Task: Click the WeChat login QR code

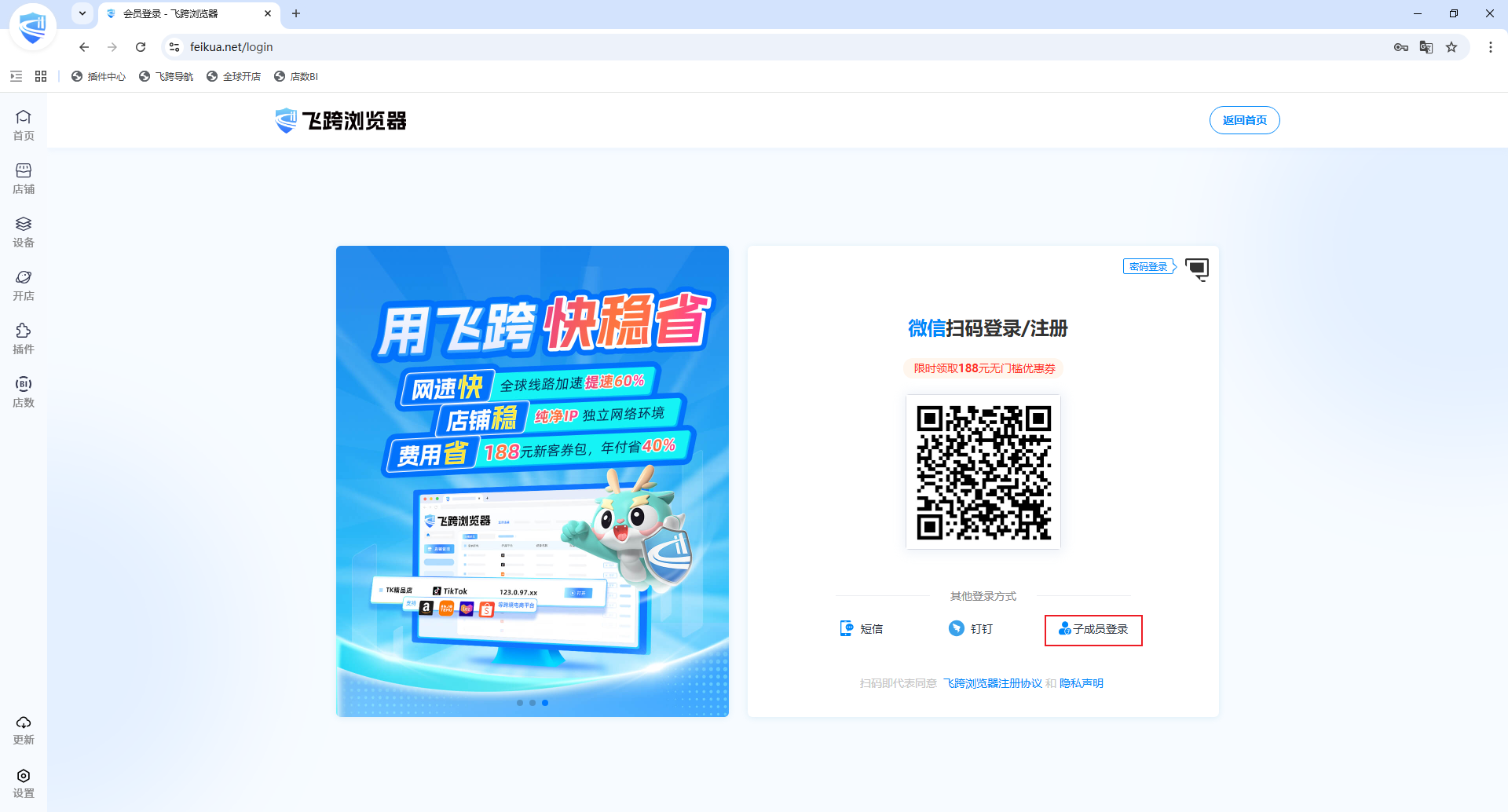Action: click(983, 472)
